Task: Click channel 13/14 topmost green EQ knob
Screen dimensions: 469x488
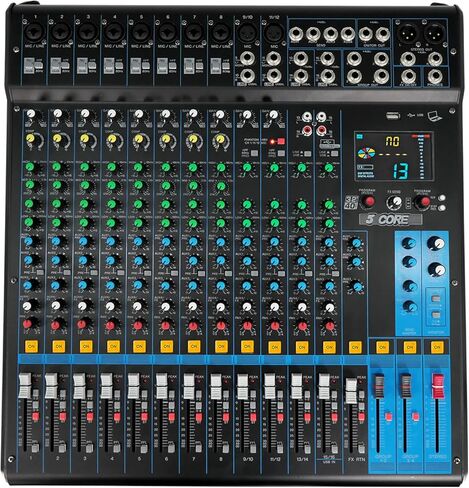Action: 301,167
